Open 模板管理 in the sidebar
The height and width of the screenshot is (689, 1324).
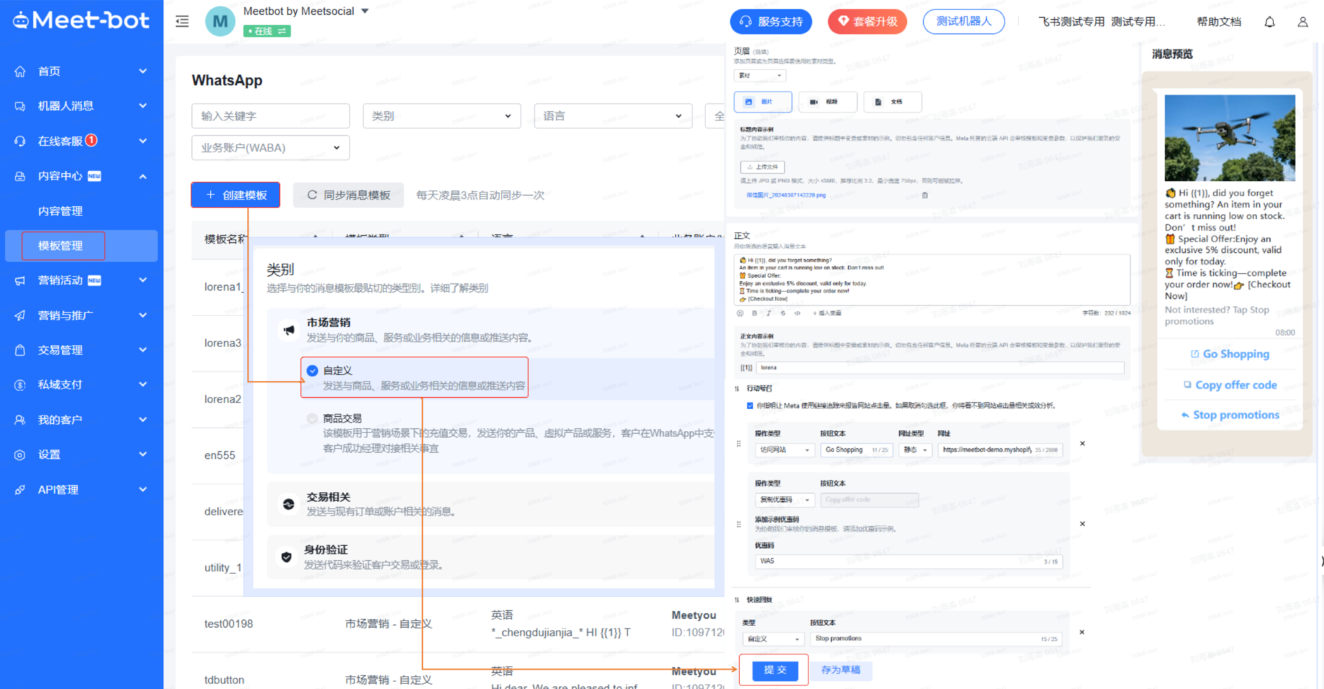click(x=81, y=246)
